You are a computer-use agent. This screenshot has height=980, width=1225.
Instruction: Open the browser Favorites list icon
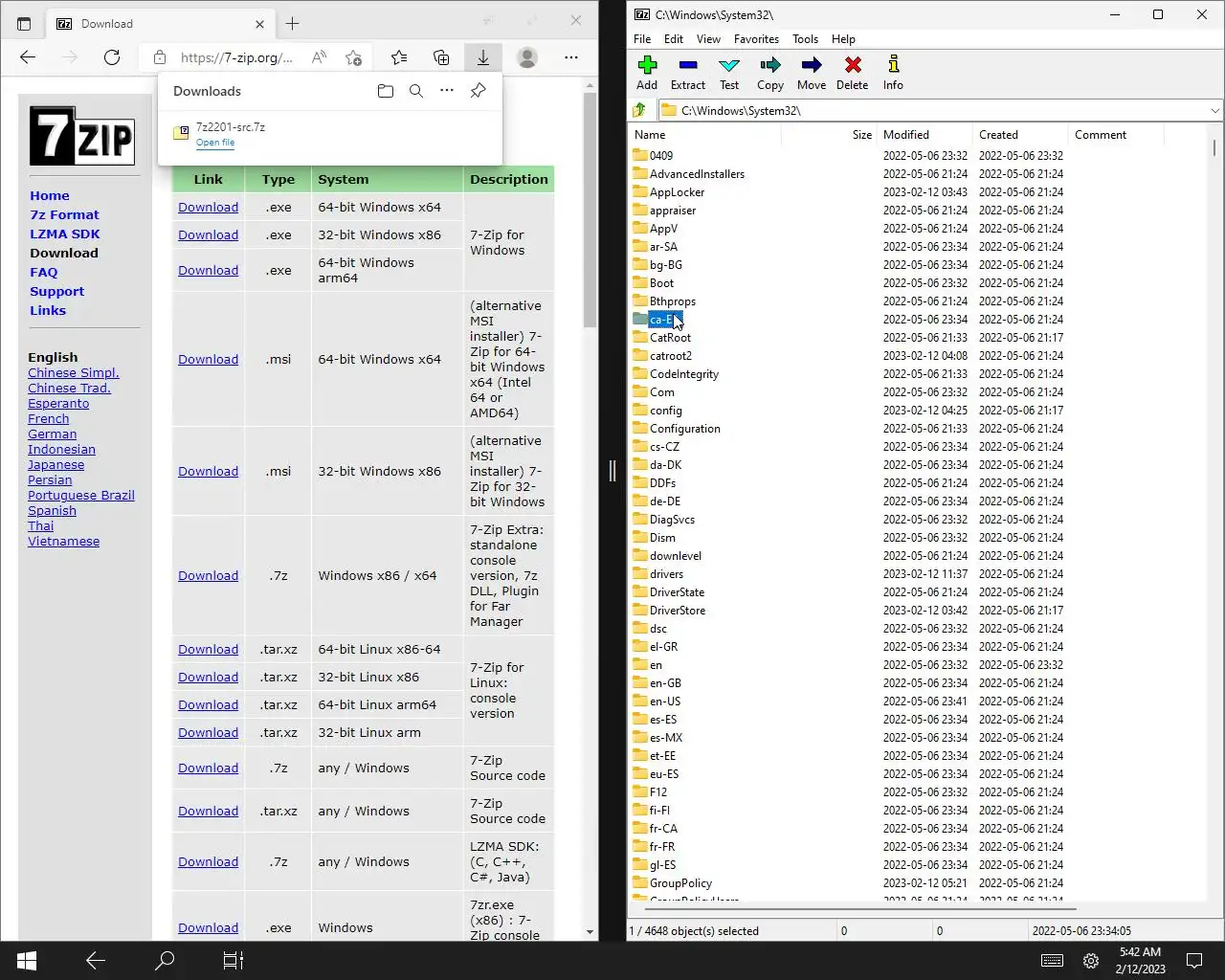399,57
